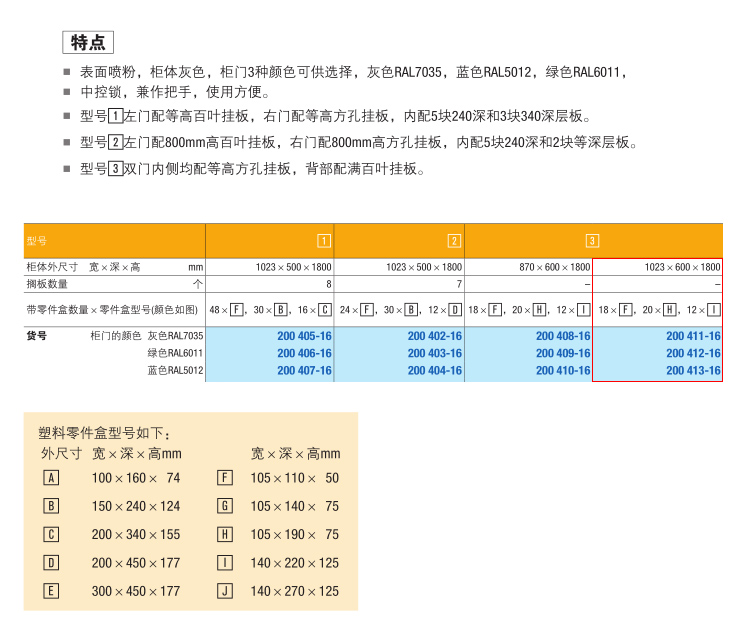Image resolution: width=750 pixels, height=623 pixels.
Task: Click the shelf count value 7
Action: 459,284
